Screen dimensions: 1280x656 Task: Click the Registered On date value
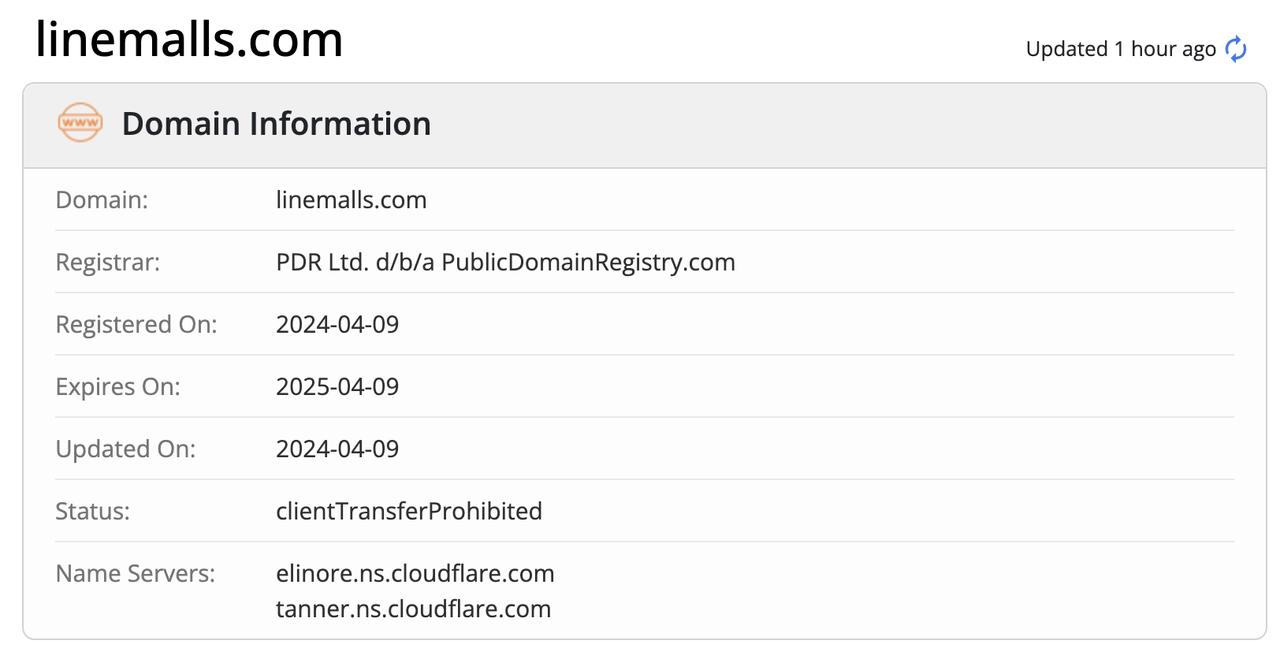337,324
